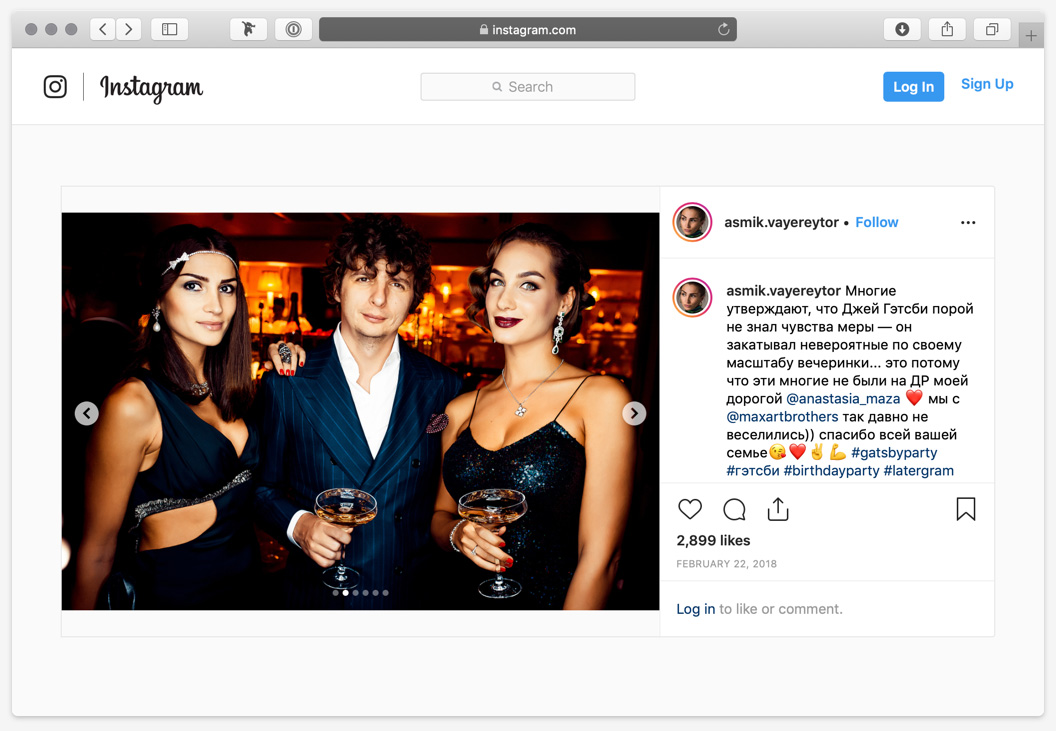
Task: Open a new Safari tab
Action: [x=1031, y=36]
